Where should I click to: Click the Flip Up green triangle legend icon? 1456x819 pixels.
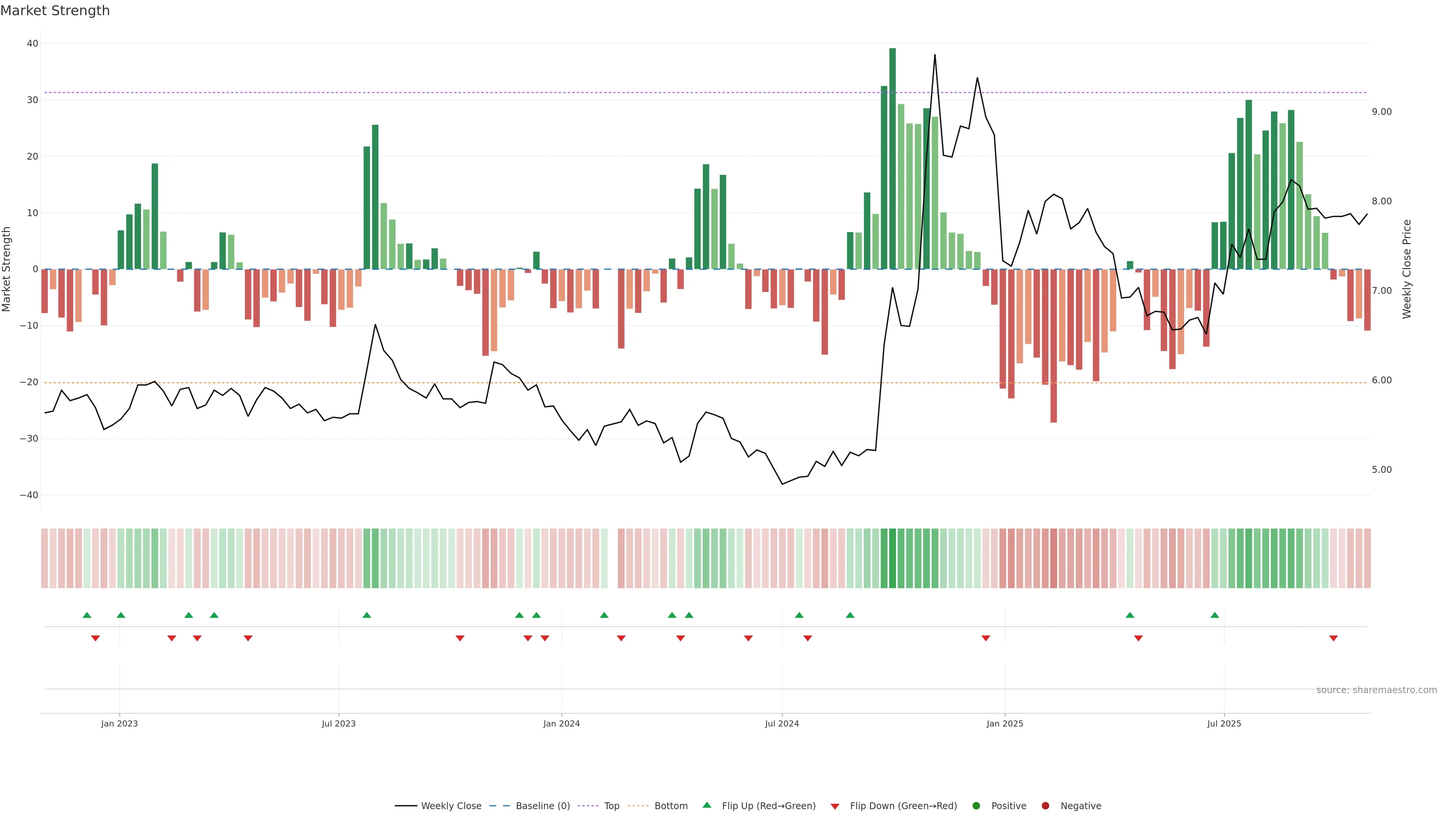pos(706,805)
